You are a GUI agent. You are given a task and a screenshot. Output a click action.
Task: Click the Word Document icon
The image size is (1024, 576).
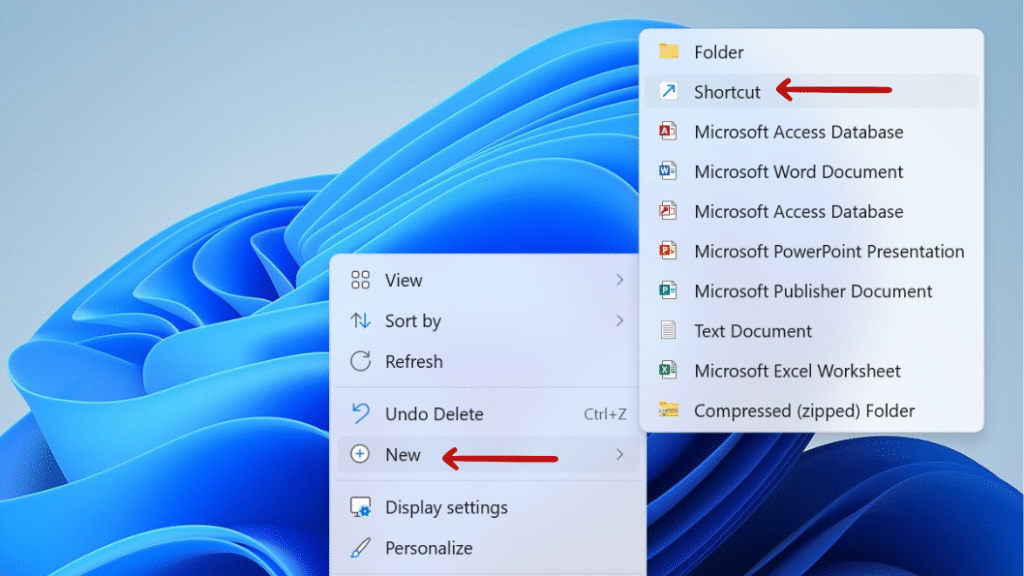(667, 170)
